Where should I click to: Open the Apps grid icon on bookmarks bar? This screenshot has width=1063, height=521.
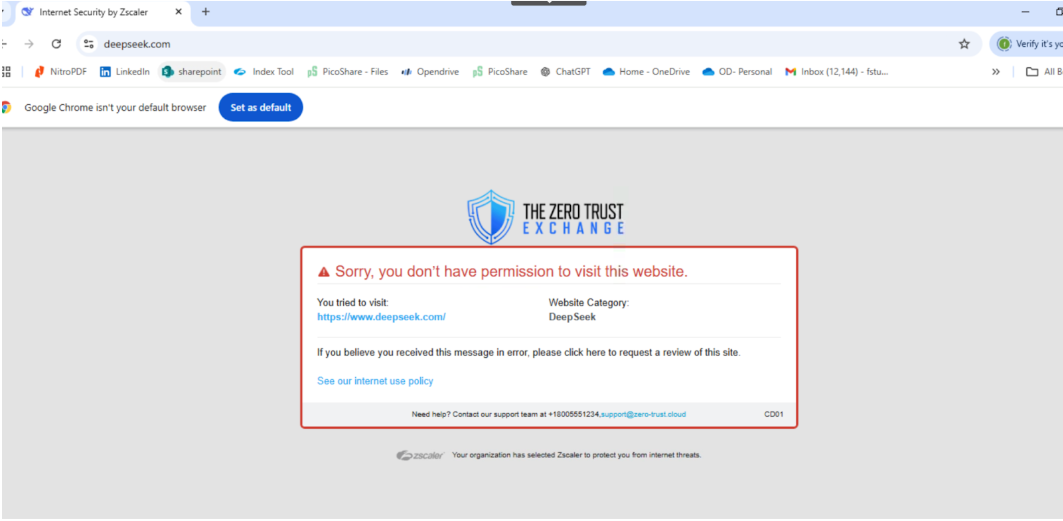pos(7,72)
